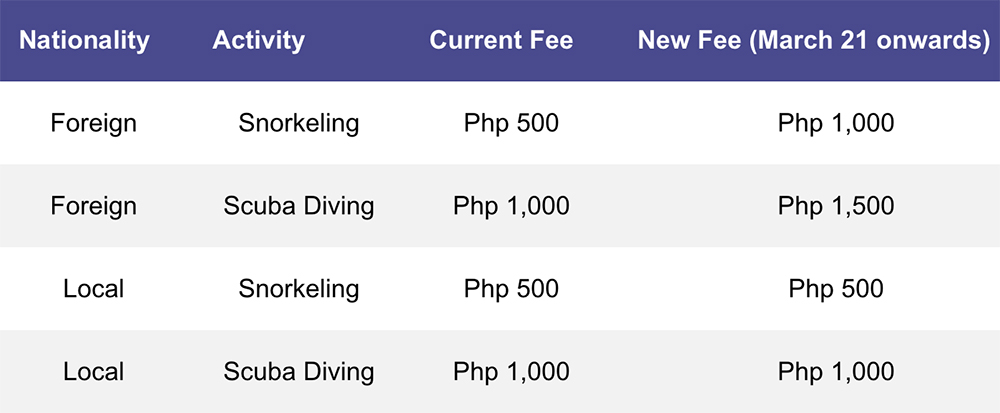Viewport: 1000px width, 413px height.
Task: Click the Nationality column header
Action: click(x=84, y=40)
